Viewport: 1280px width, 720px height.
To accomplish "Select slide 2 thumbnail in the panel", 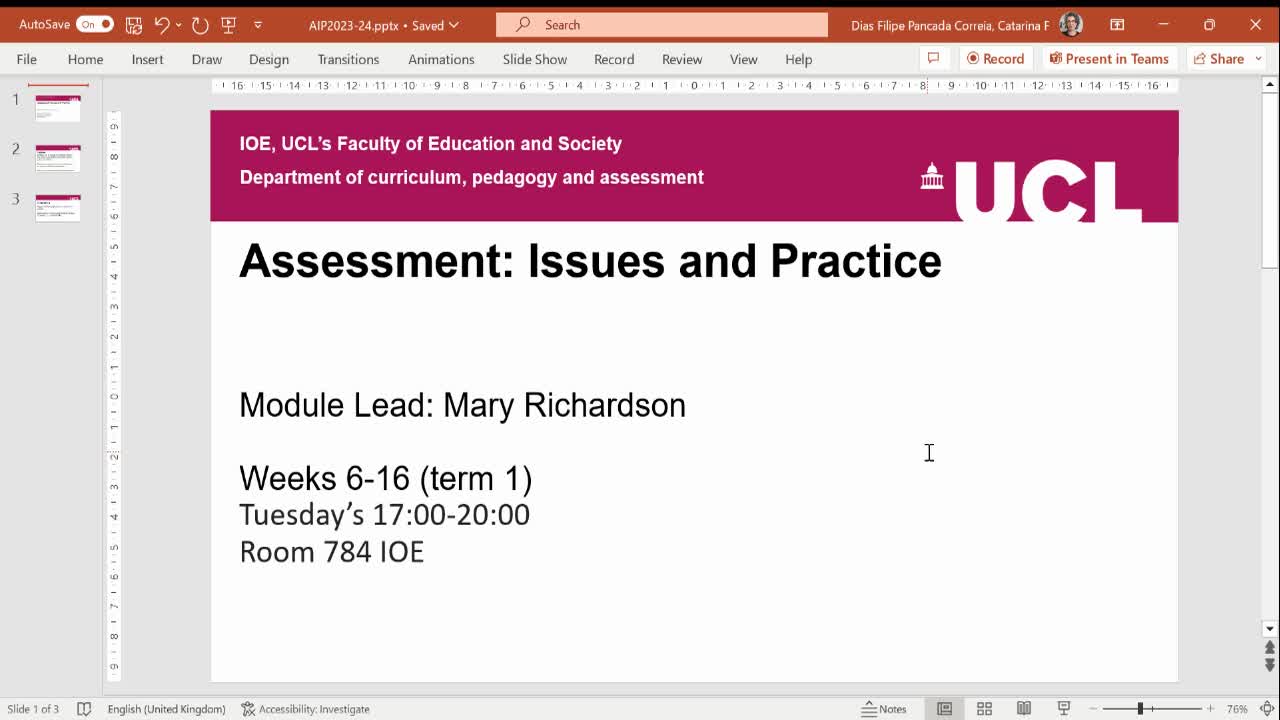I will 57,157.
